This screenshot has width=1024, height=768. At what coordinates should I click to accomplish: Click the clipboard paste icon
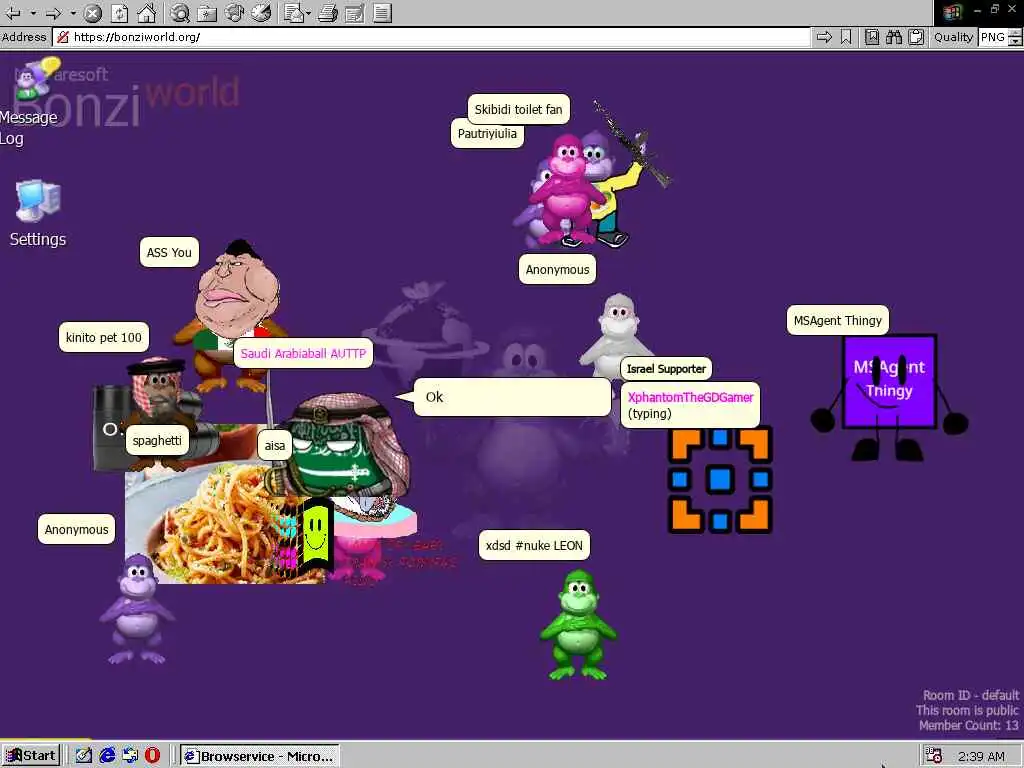tap(916, 37)
